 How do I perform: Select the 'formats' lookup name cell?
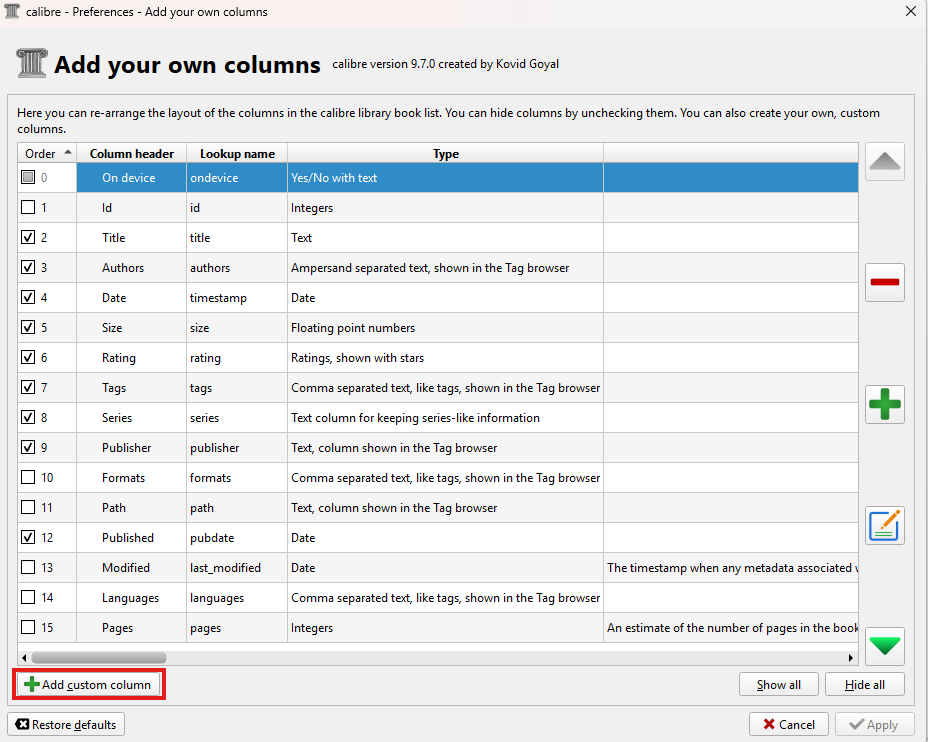pyautogui.click(x=237, y=478)
